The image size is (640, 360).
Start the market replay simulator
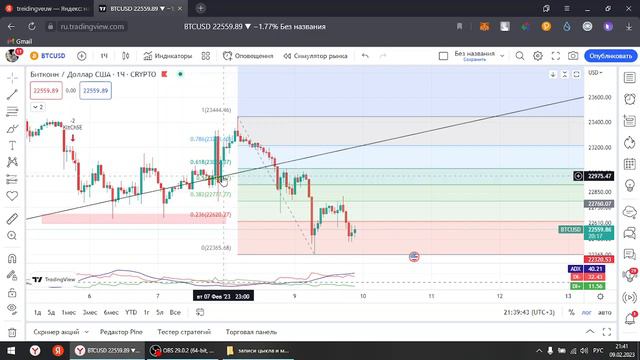pyautogui.click(x=316, y=56)
